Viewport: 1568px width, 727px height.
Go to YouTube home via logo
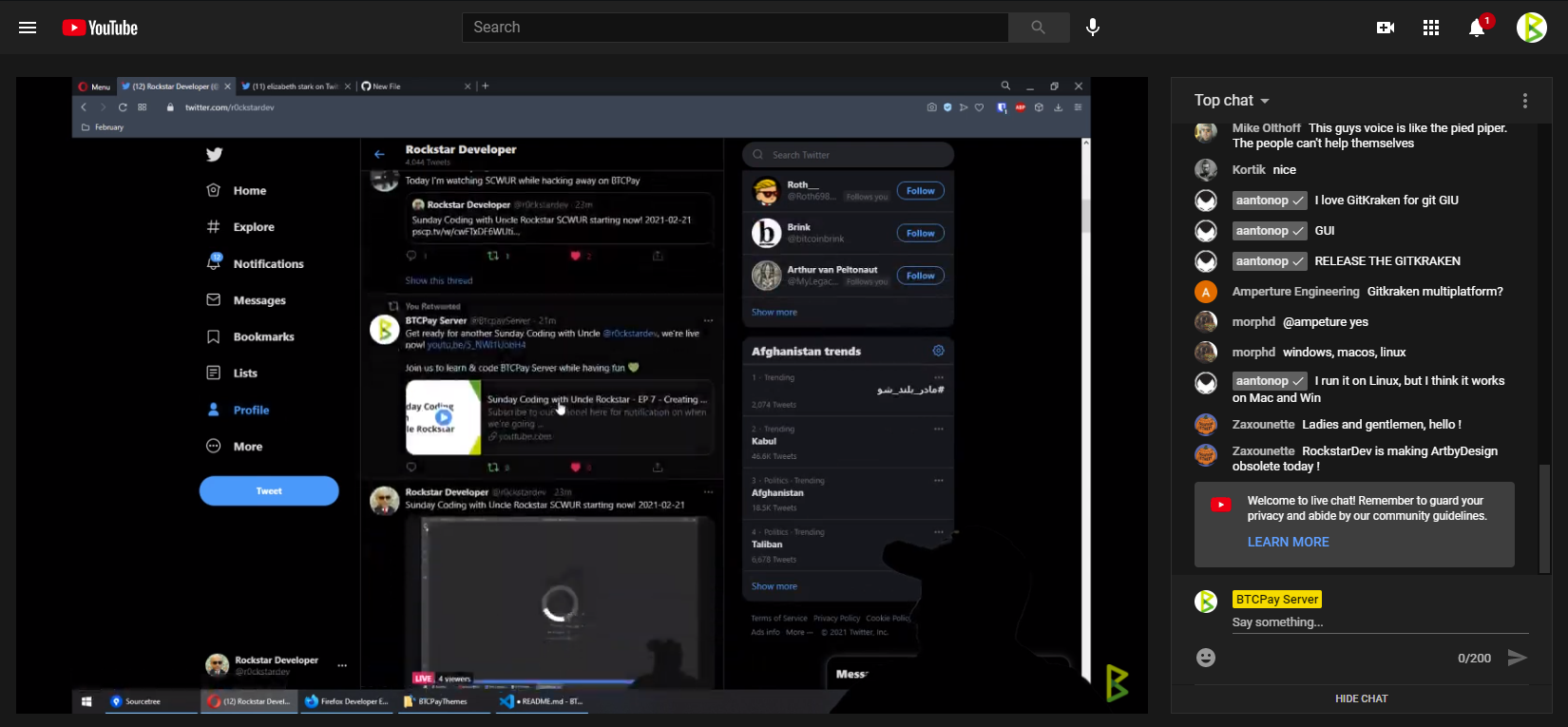100,28
